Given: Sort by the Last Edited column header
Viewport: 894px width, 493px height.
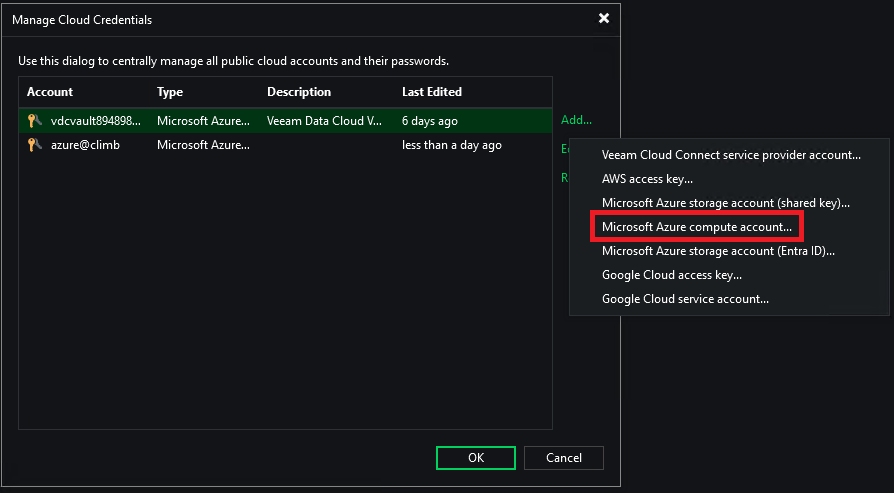Looking at the screenshot, I should [x=431, y=92].
